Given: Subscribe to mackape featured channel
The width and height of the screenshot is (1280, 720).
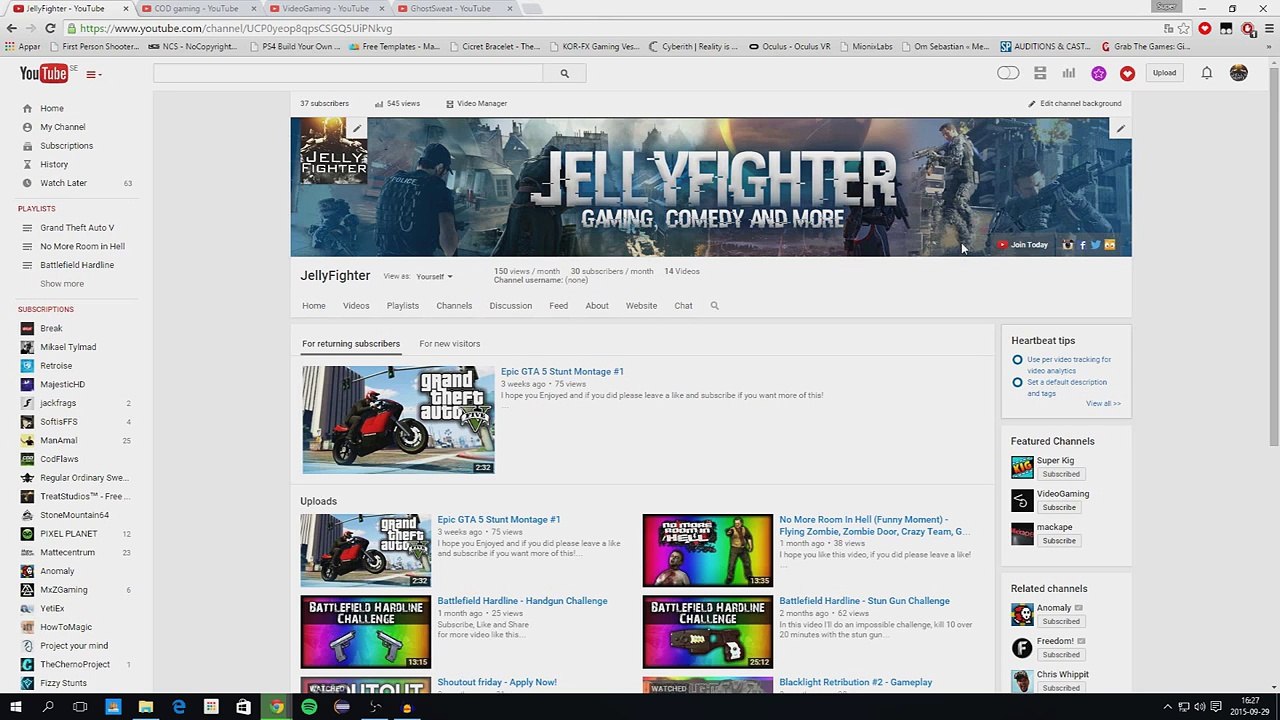Looking at the screenshot, I should pos(1059,541).
